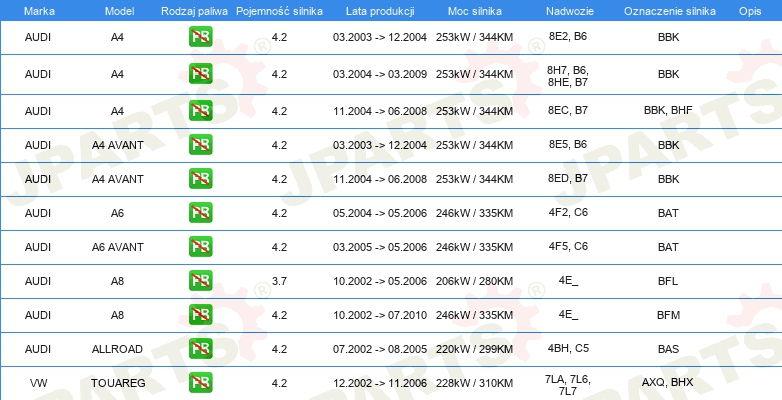Click the 8E5, B6 body cell
Viewport: 782px width, 400px height.
click(568, 144)
